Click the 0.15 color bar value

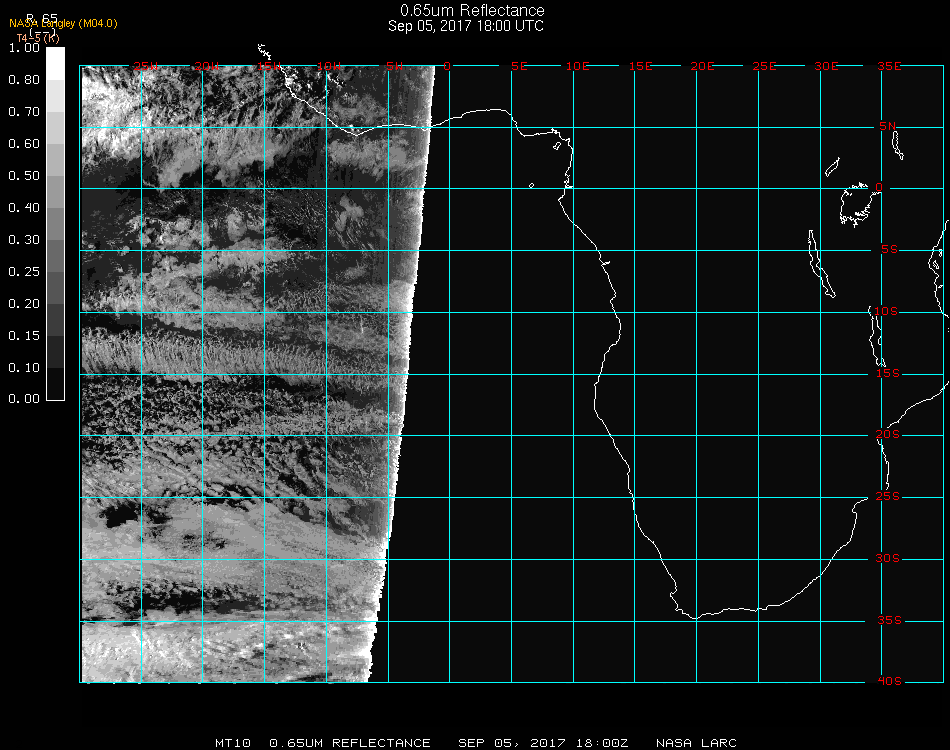click(x=24, y=336)
